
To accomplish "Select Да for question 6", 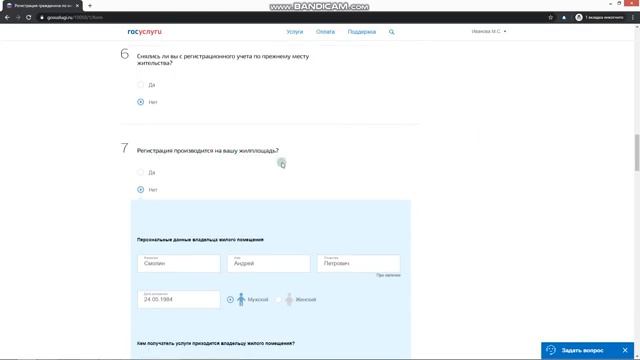I will click(x=140, y=85).
